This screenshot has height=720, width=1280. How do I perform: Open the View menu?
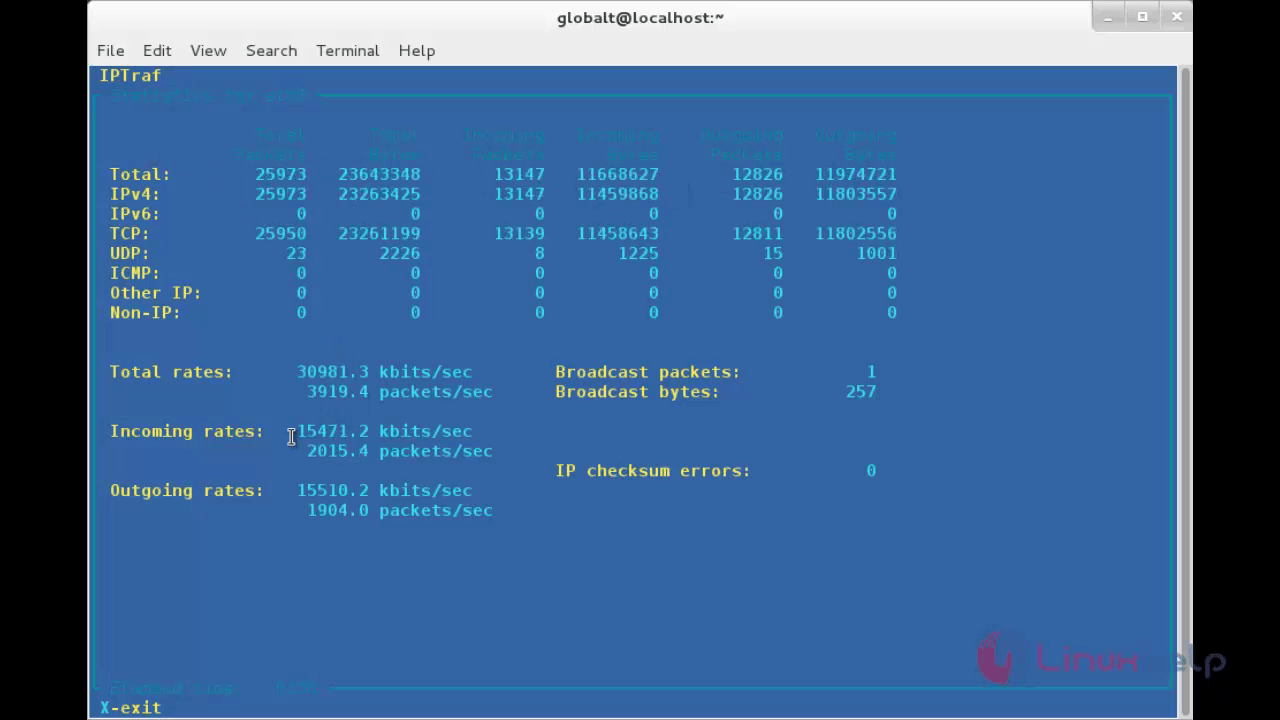coord(208,50)
